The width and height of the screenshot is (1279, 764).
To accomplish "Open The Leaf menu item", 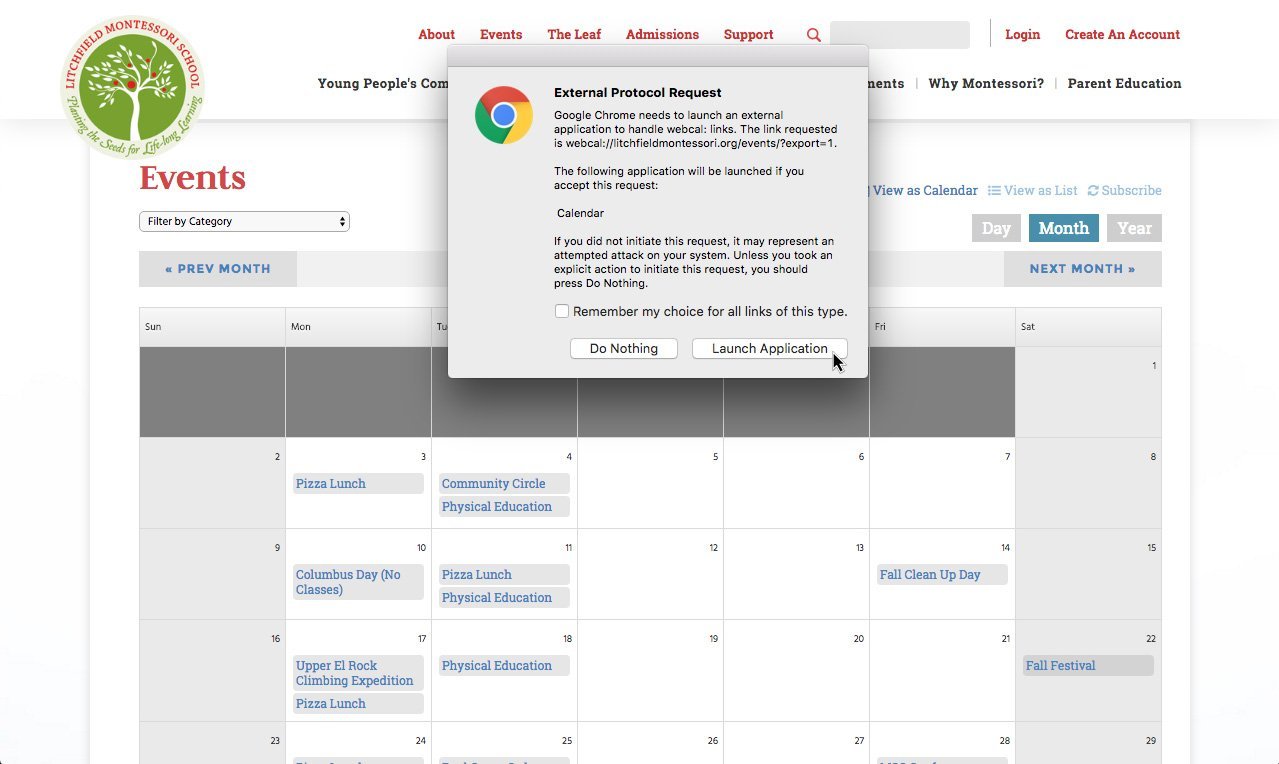I will pyautogui.click(x=574, y=34).
